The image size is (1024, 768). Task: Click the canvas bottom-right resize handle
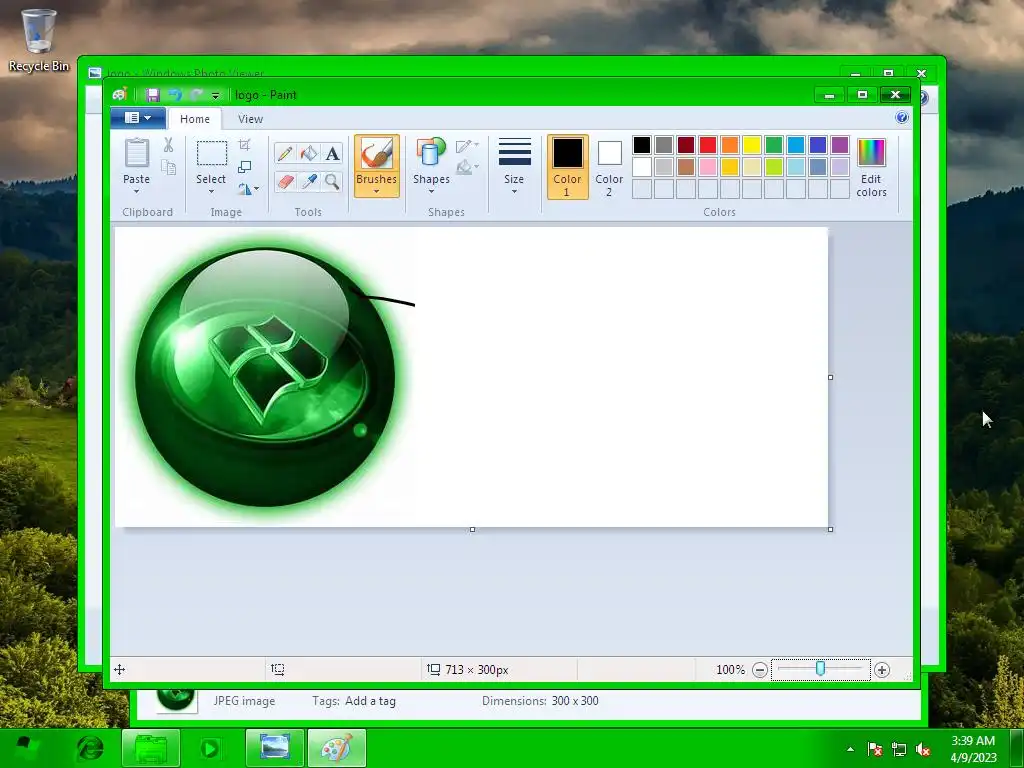point(831,529)
